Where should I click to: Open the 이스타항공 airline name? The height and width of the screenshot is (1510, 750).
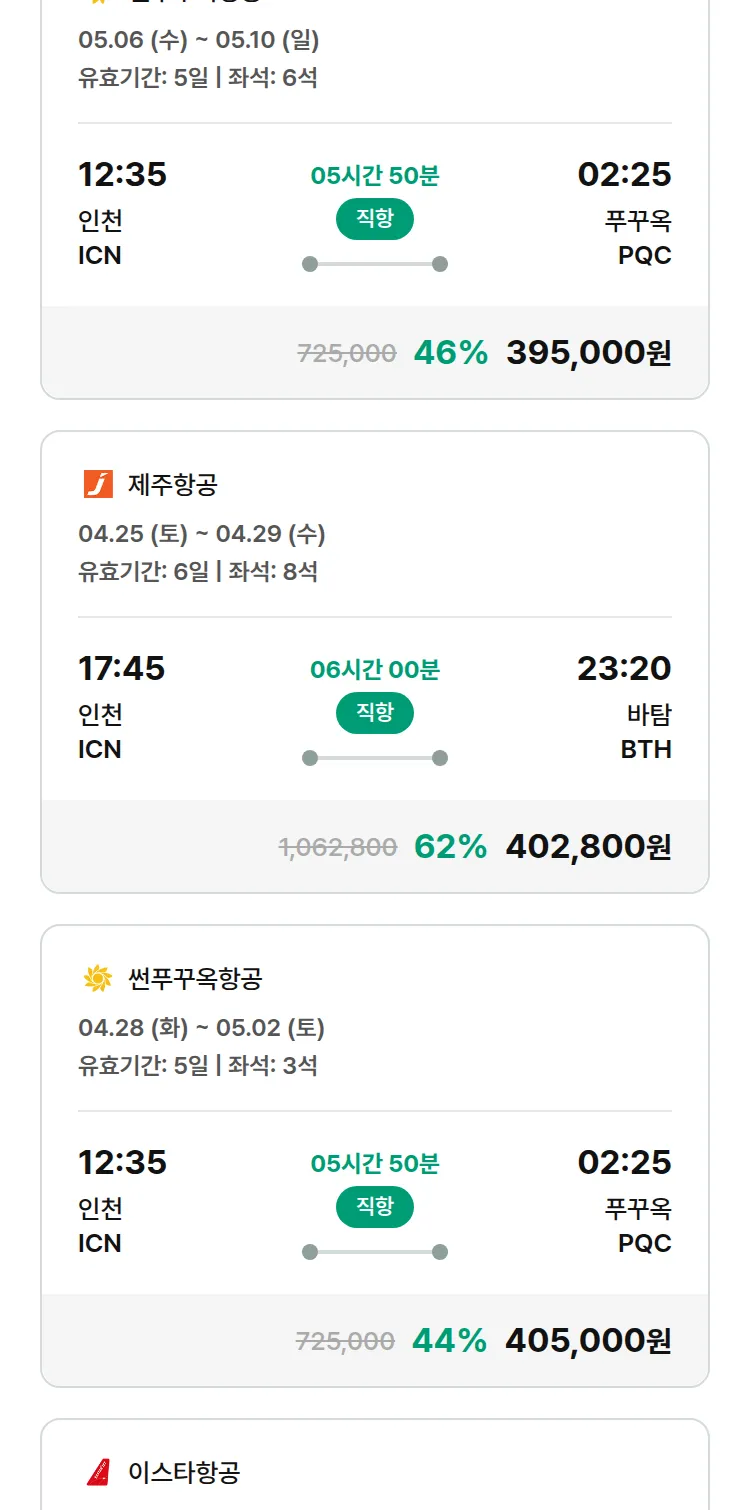pyautogui.click(x=184, y=1472)
